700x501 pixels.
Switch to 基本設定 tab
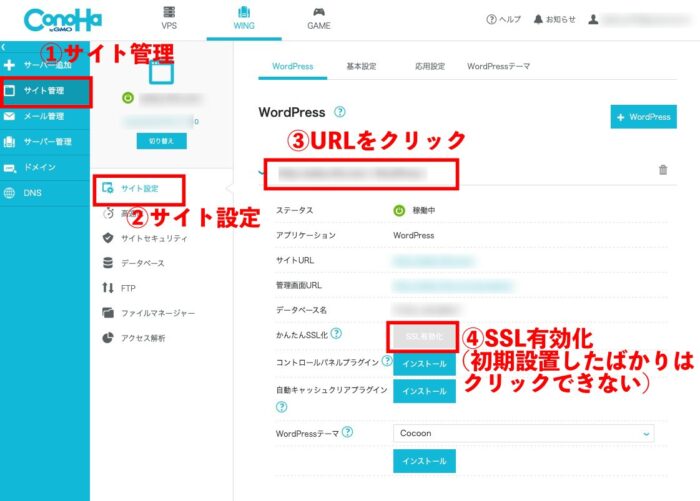pyautogui.click(x=361, y=67)
